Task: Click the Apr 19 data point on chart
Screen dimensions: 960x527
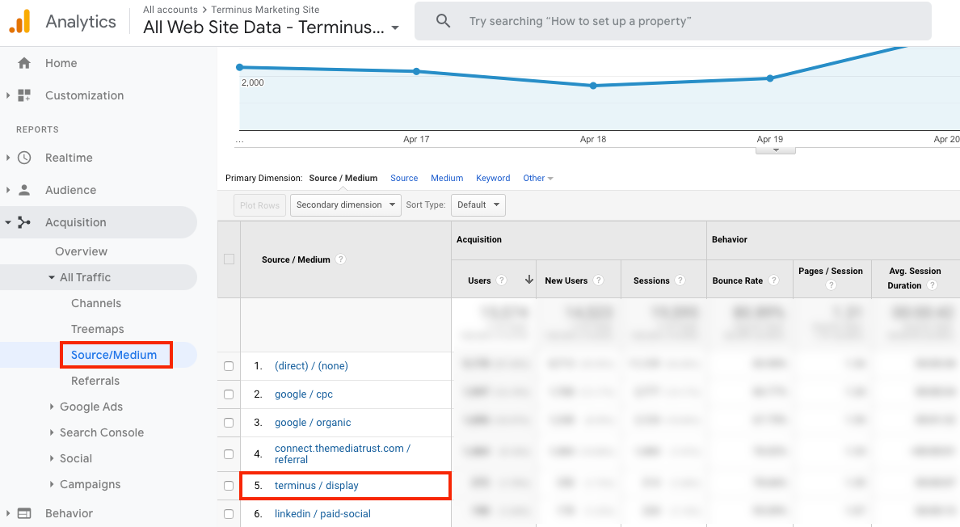Action: pyautogui.click(x=770, y=78)
